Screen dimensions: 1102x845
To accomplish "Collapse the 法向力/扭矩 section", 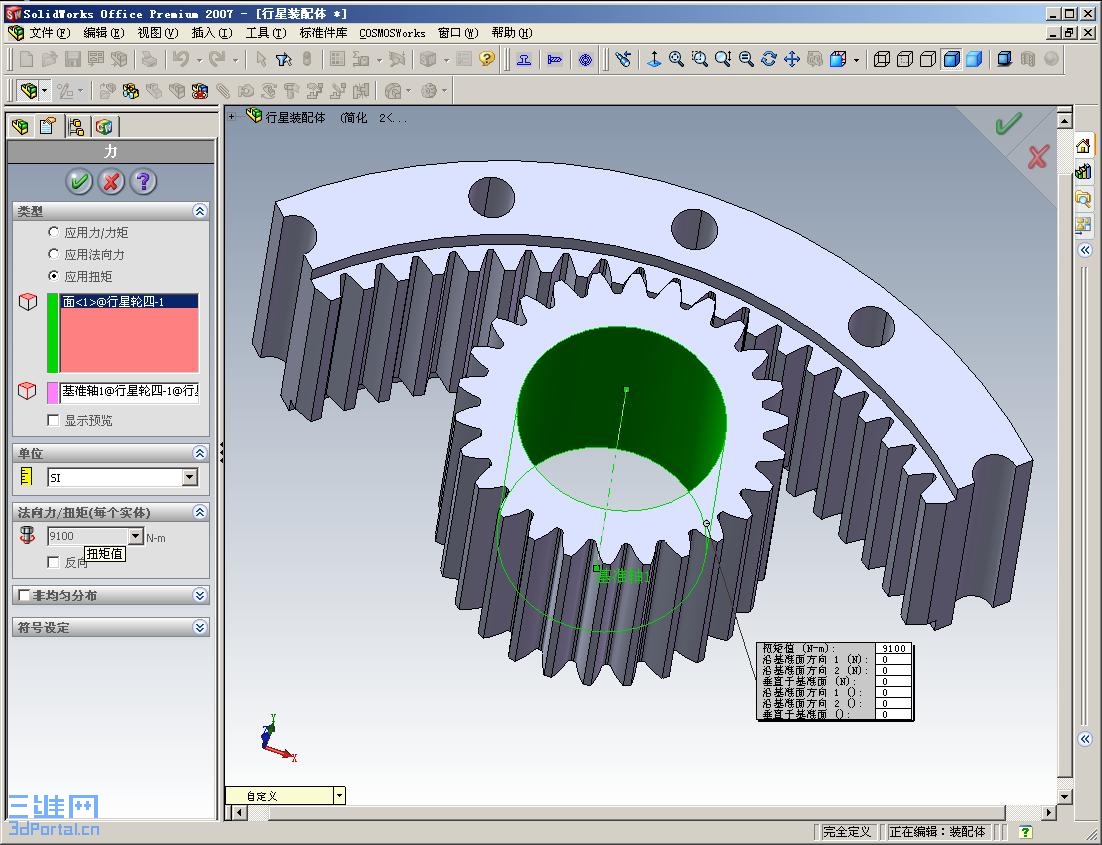I will pos(200,512).
